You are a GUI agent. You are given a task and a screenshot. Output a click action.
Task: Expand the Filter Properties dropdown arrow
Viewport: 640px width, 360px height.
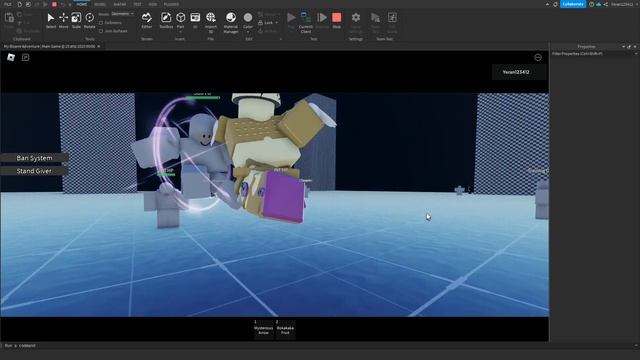pos(636,53)
